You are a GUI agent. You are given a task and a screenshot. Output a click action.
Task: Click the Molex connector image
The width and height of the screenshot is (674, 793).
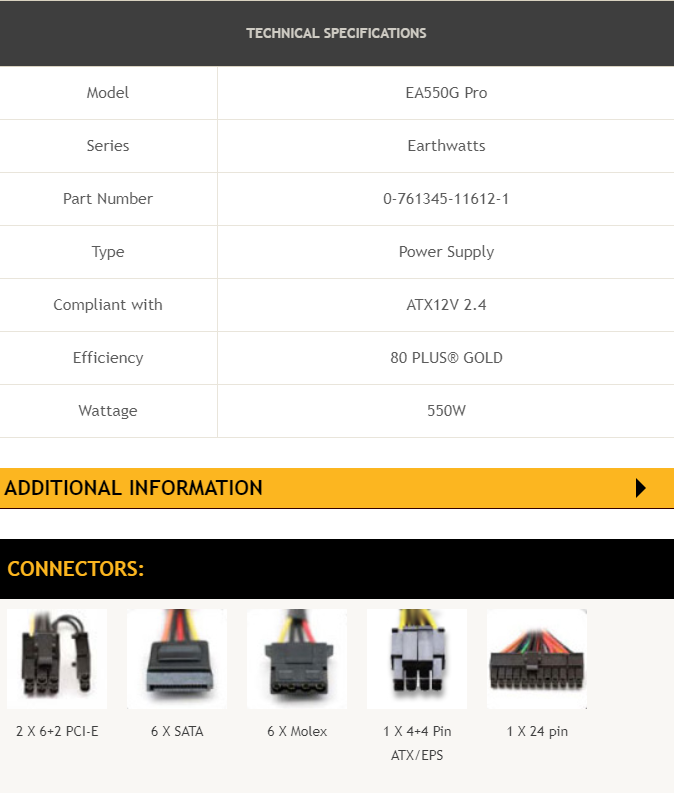pos(297,659)
